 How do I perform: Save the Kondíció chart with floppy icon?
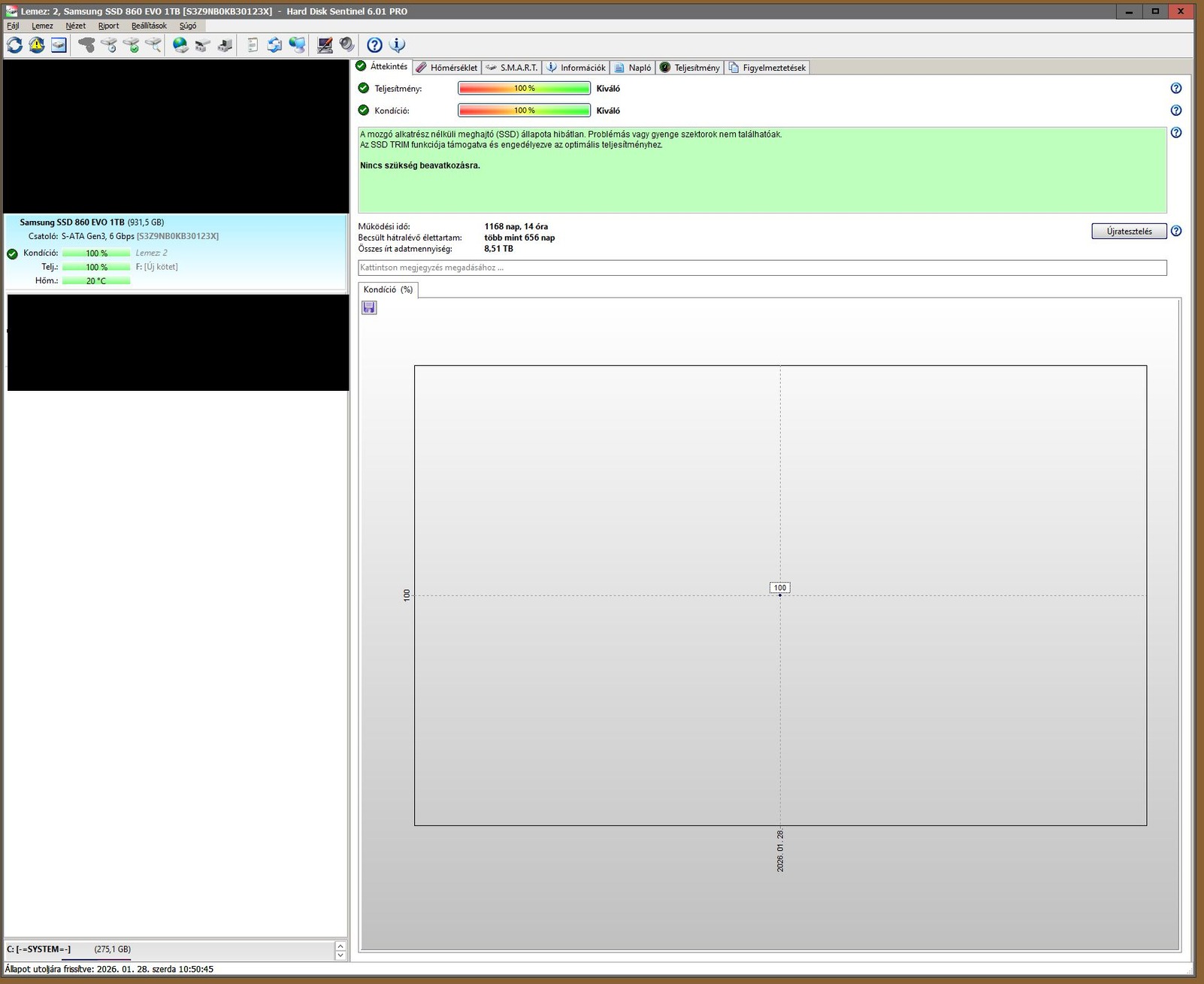[369, 307]
